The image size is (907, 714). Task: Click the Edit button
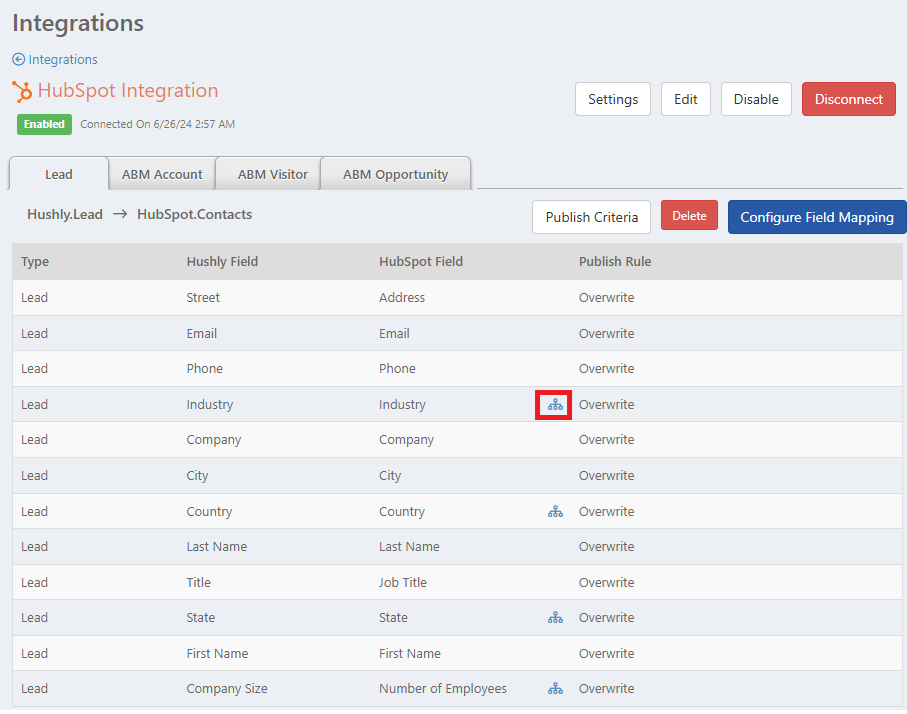pos(685,99)
